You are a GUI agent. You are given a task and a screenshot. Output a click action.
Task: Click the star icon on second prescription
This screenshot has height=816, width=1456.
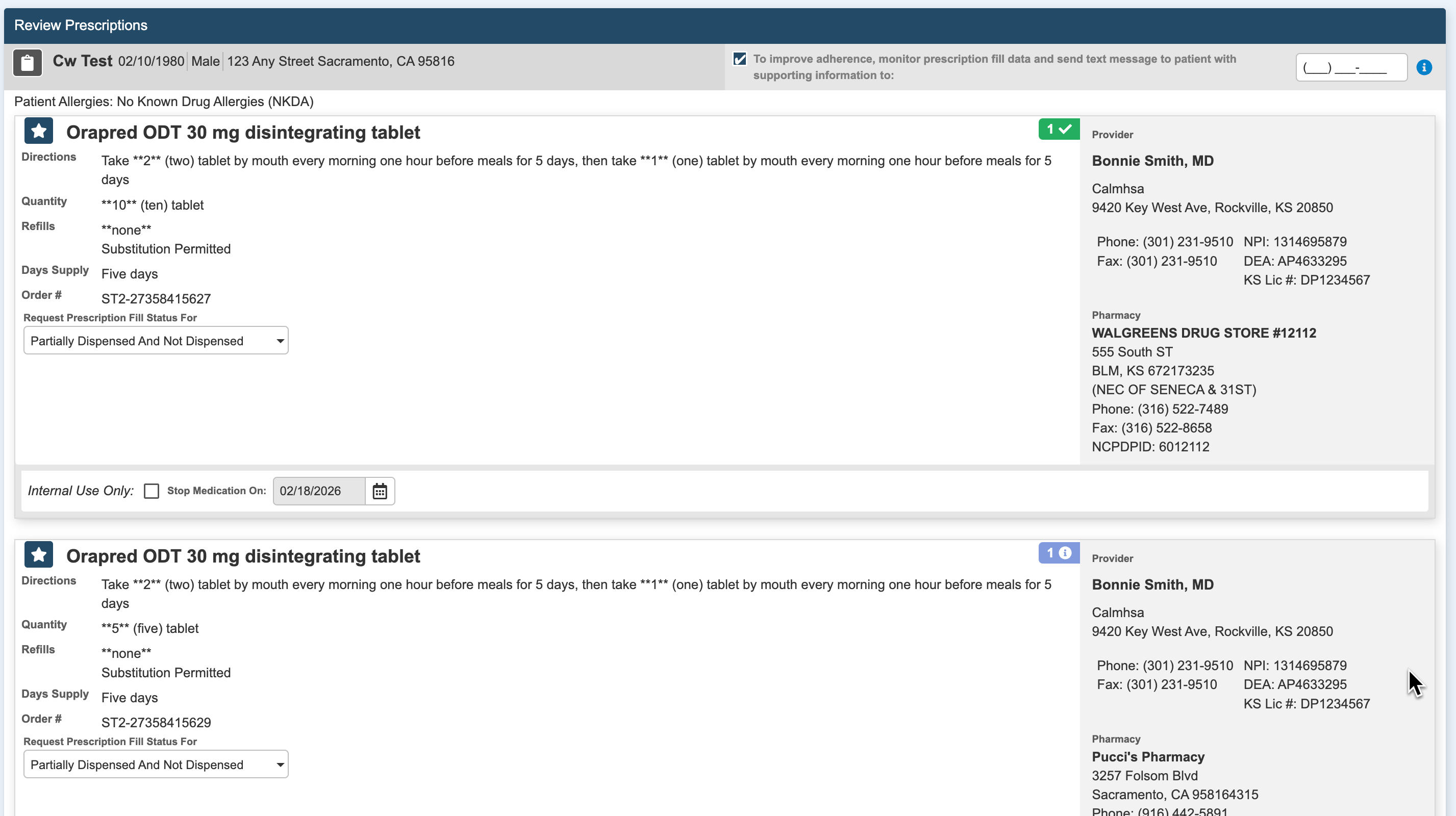pyautogui.click(x=38, y=555)
